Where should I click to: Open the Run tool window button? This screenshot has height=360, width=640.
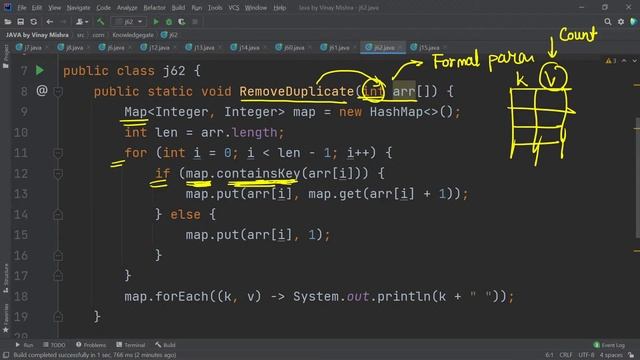[x=24, y=345]
